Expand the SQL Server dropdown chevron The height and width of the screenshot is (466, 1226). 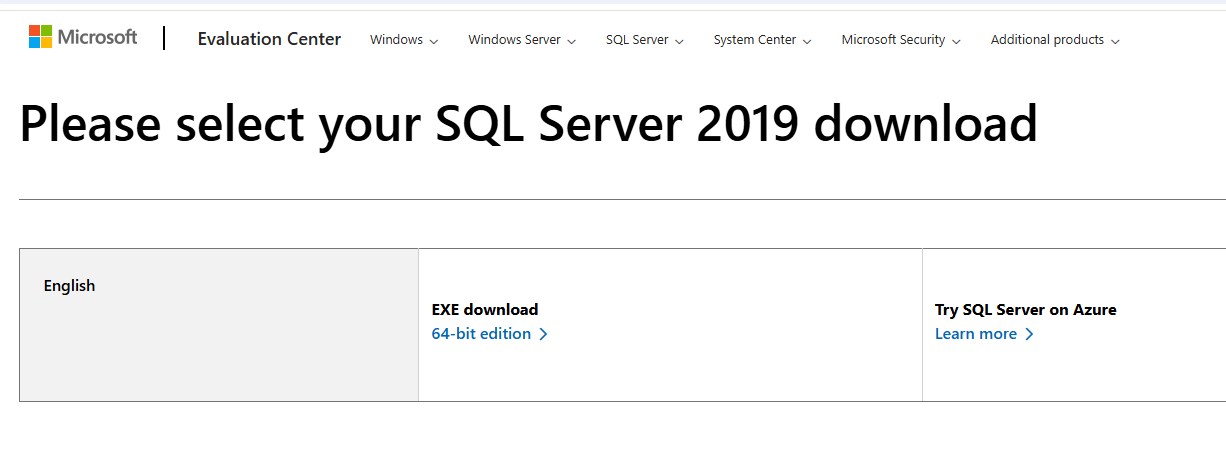679,41
